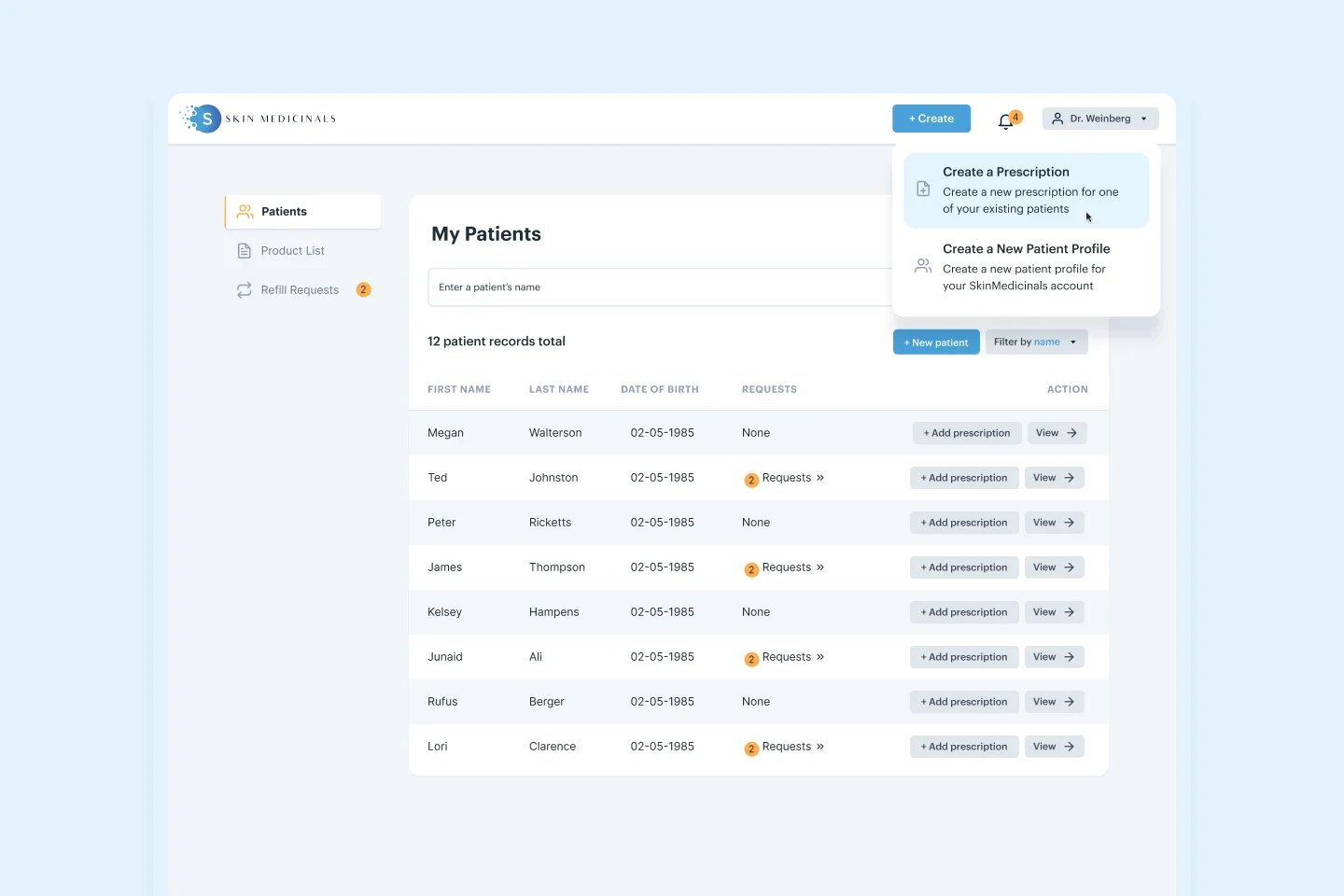Focus the patient name search field

pyautogui.click(x=659, y=287)
